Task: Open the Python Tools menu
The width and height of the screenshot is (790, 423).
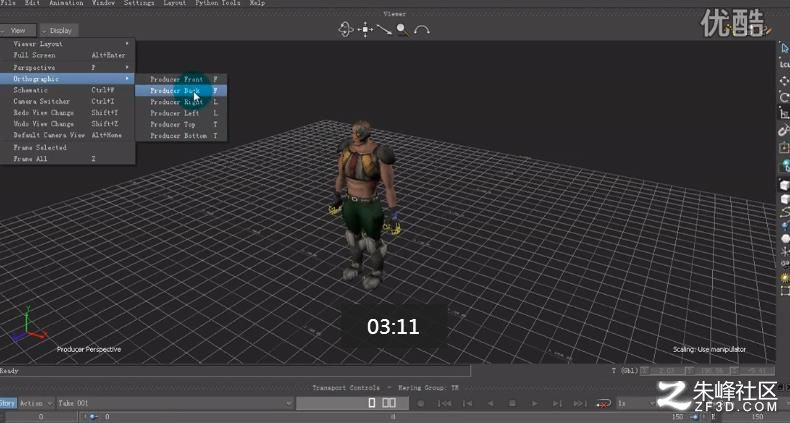Action: click(x=218, y=3)
